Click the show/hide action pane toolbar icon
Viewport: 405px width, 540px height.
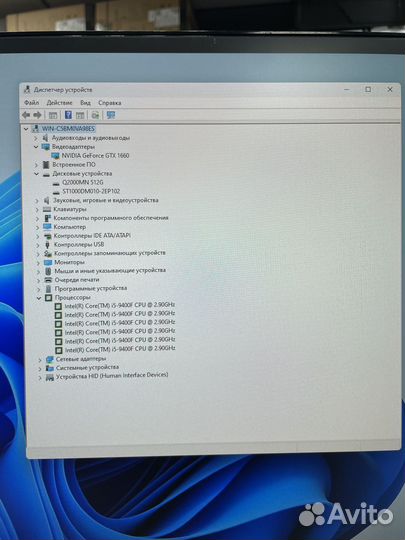80,115
